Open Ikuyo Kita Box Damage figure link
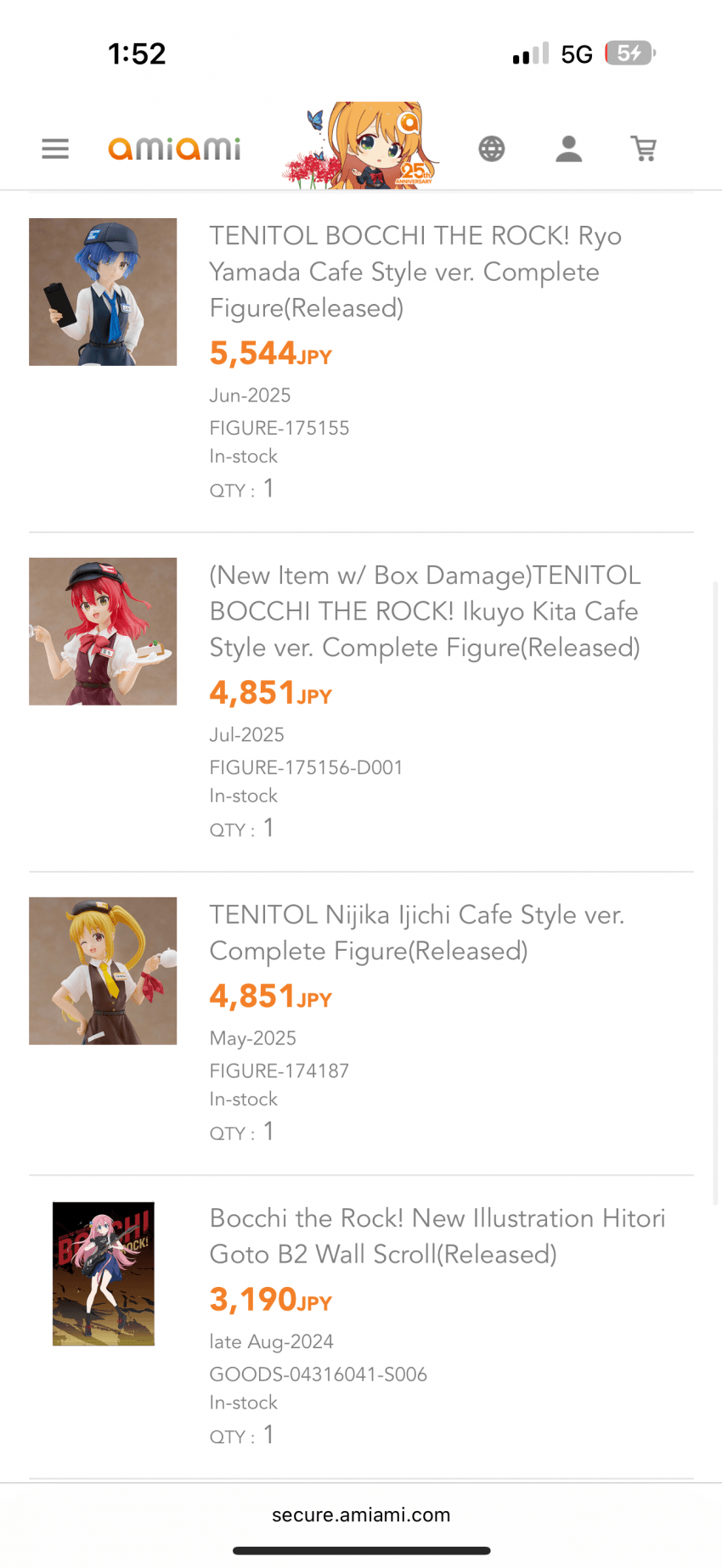Image resolution: width=722 pixels, height=1568 pixels. (425, 611)
